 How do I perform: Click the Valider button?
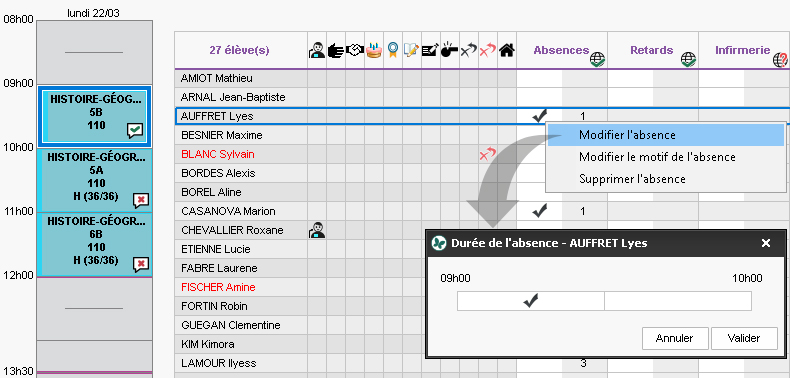point(744,338)
